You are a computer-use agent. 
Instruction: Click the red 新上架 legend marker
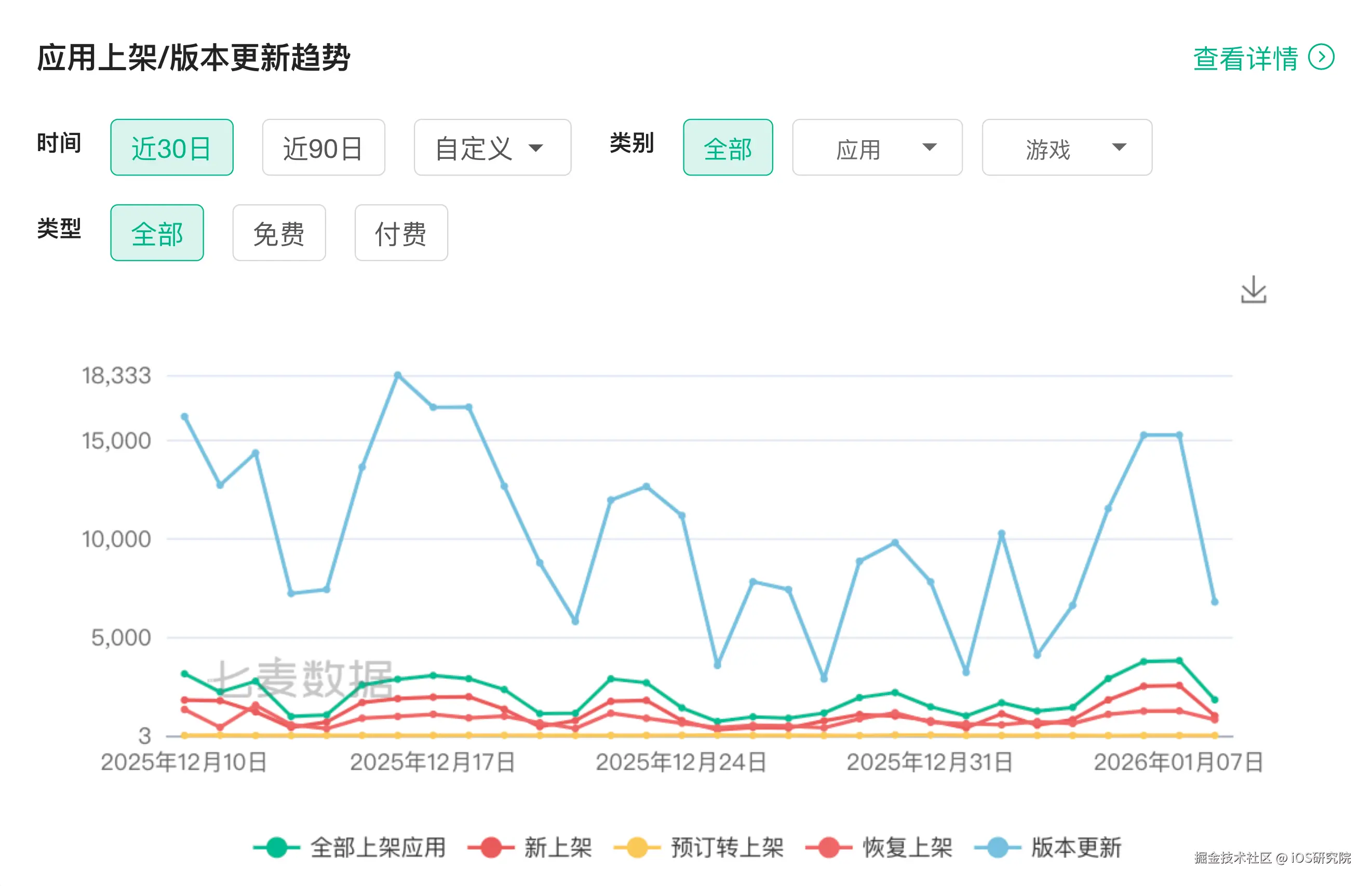(490, 848)
